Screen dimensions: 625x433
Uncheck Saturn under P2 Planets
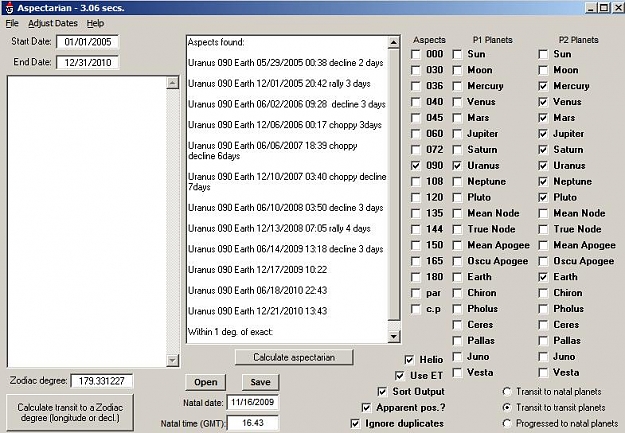coord(543,150)
